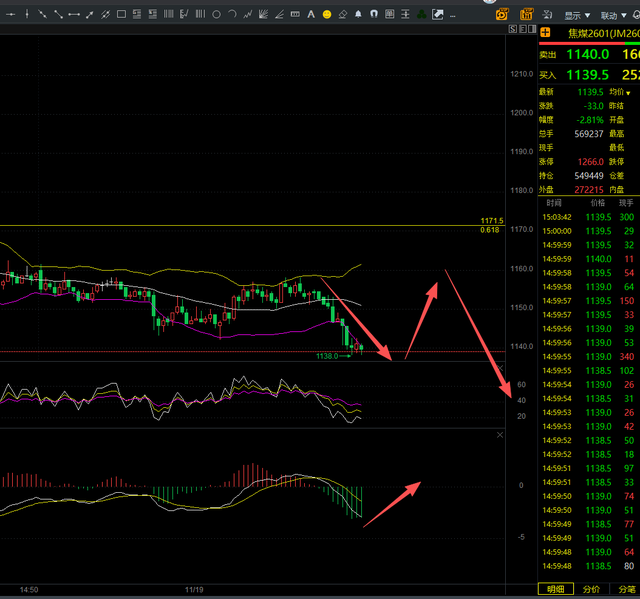The width and height of the screenshot is (640, 599).
Task: Switch to the 分价 tab
Action: (x=591, y=589)
